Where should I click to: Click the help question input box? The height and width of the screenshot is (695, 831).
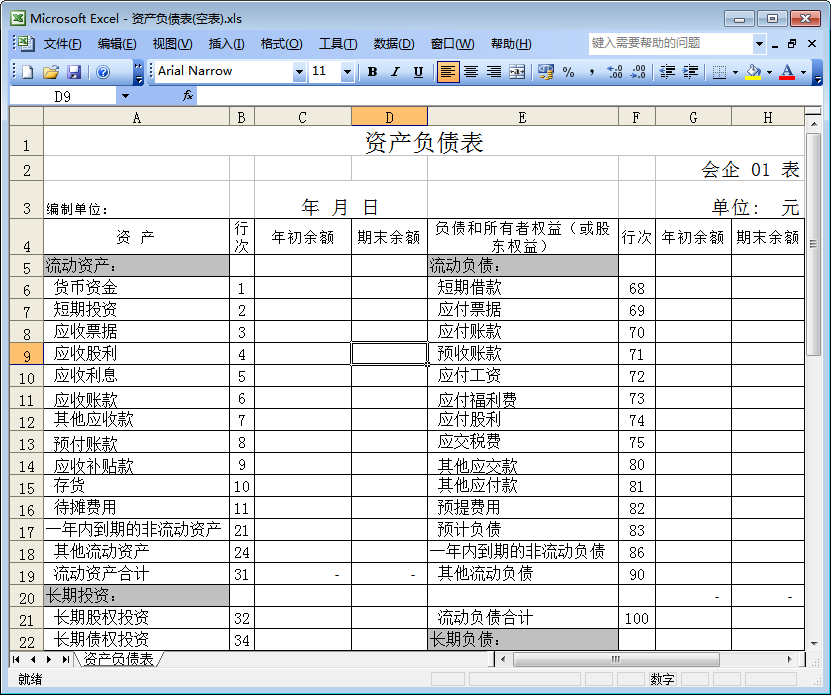coord(670,43)
